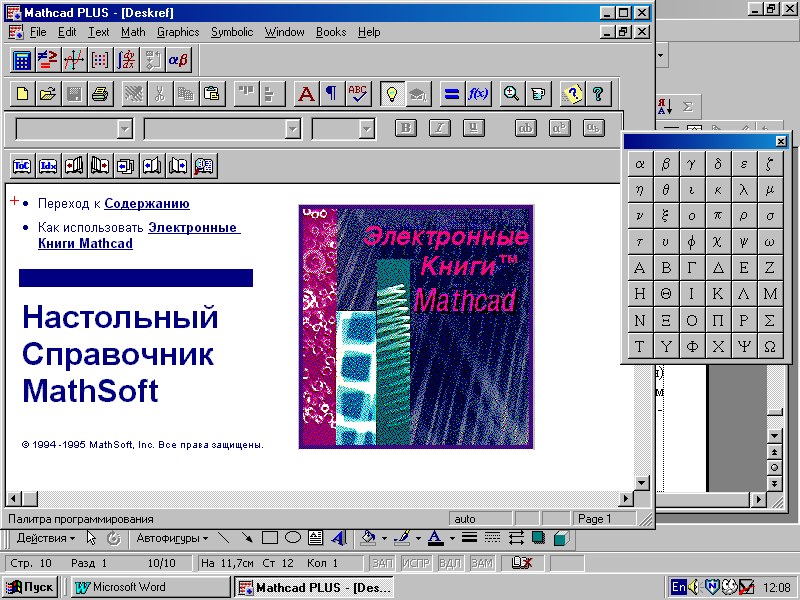
Task: Expand the font size dropdown
Action: coord(367,129)
